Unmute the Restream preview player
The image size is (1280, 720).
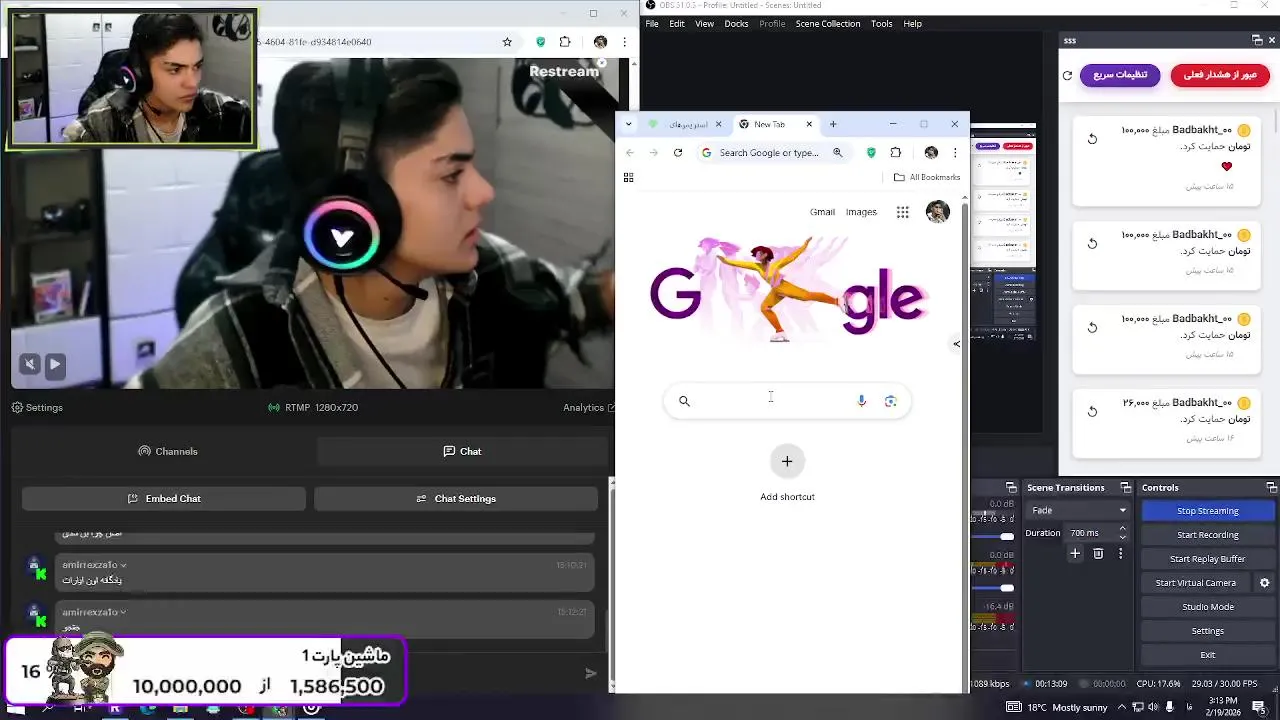30,365
